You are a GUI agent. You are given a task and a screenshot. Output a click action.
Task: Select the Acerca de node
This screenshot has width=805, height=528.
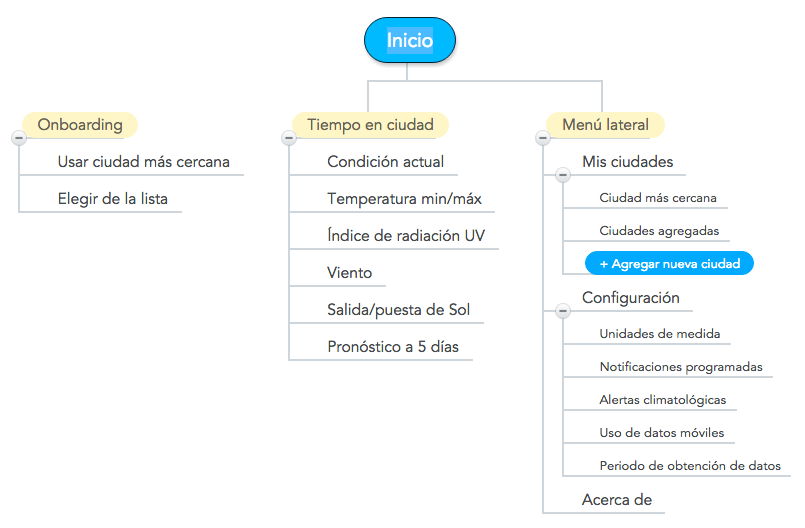pos(617,500)
